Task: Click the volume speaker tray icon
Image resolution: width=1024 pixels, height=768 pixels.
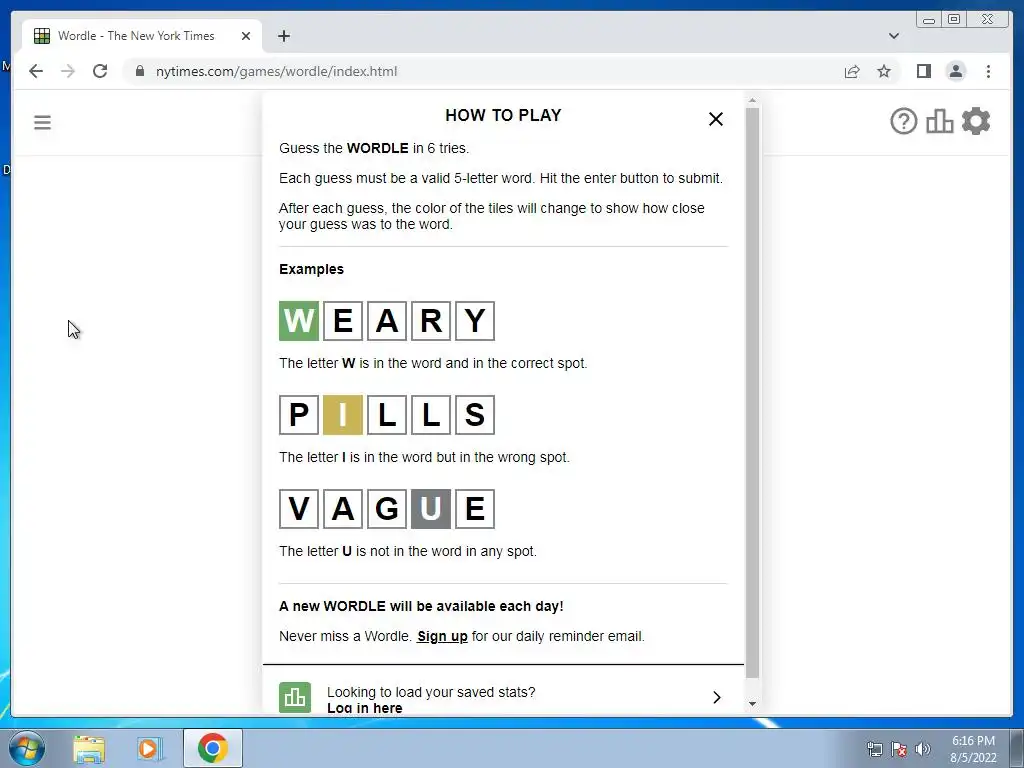Action: pyautogui.click(x=923, y=749)
